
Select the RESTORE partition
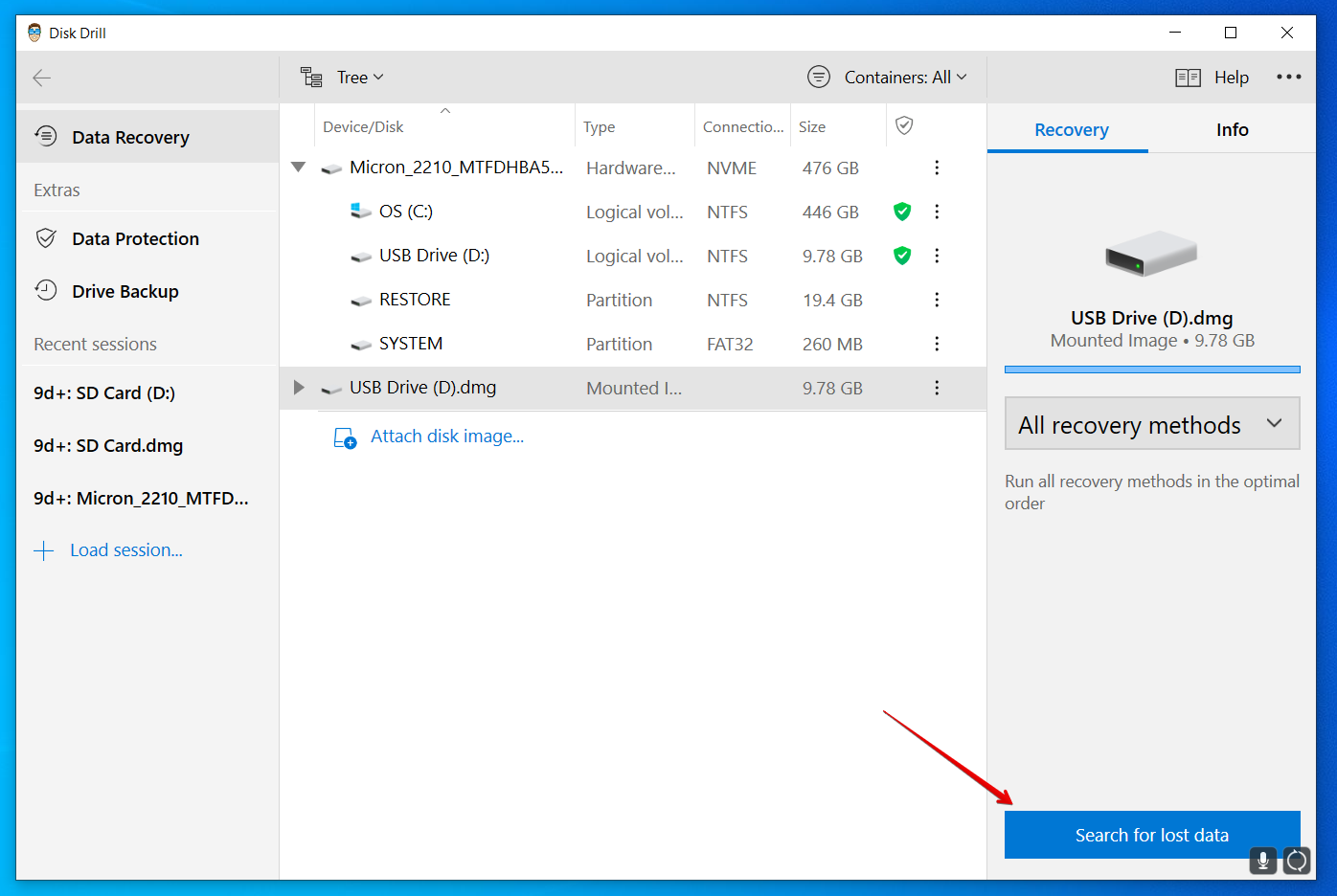pos(633,300)
